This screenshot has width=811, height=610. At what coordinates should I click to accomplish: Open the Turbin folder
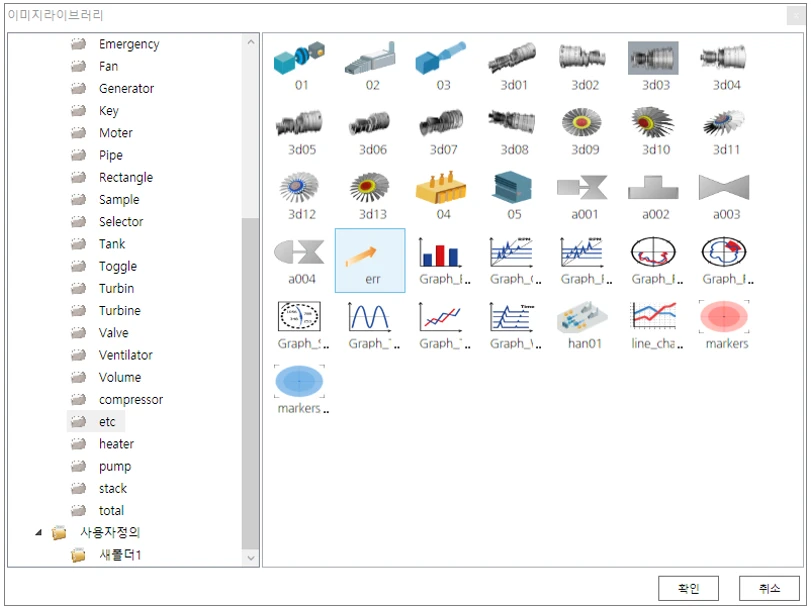click(116, 288)
